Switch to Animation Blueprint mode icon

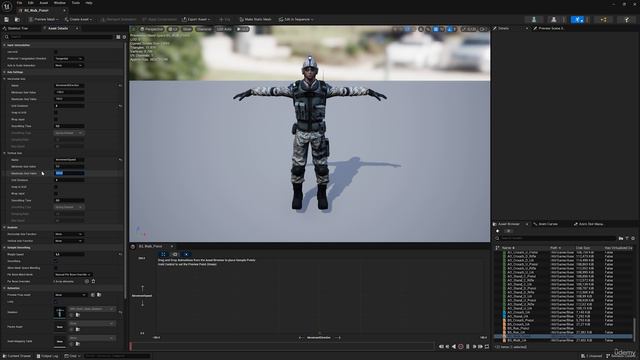(603, 19)
